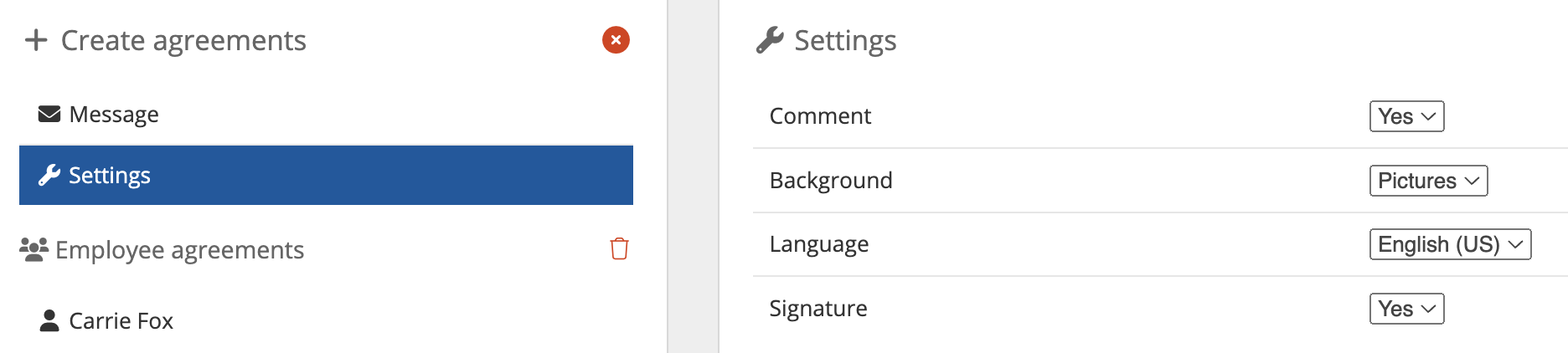
Task: Expand the Language English (US) dropdown
Action: click(1450, 244)
